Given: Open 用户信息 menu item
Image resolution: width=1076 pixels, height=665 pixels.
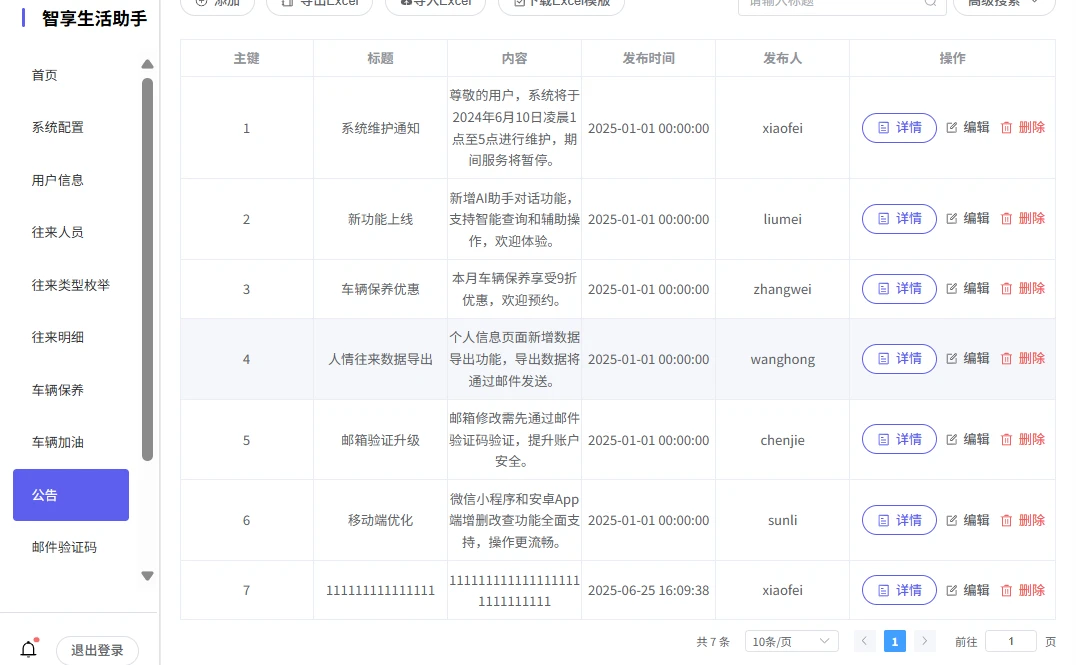Looking at the screenshot, I should (58, 180).
